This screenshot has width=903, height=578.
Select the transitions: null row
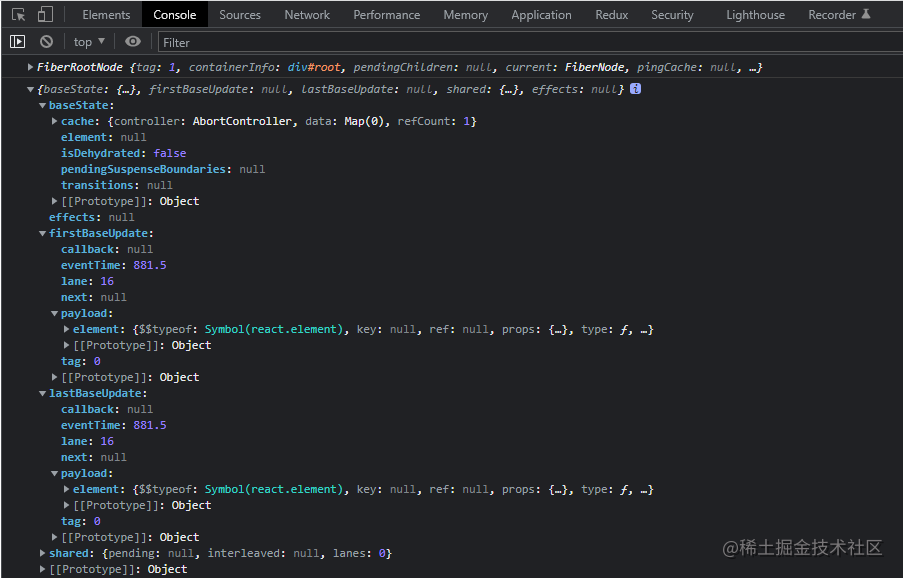coord(117,185)
